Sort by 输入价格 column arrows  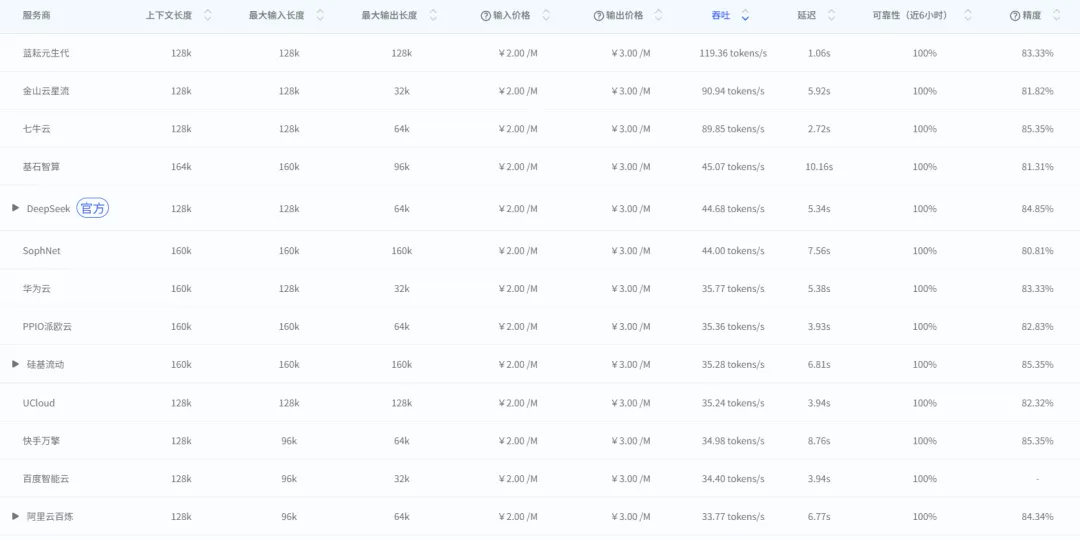[546, 15]
